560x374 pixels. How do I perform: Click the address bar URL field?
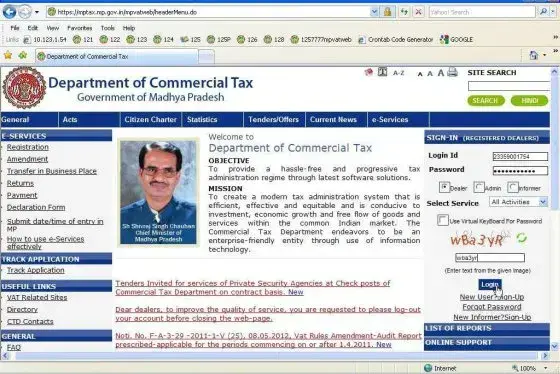tap(209, 12)
